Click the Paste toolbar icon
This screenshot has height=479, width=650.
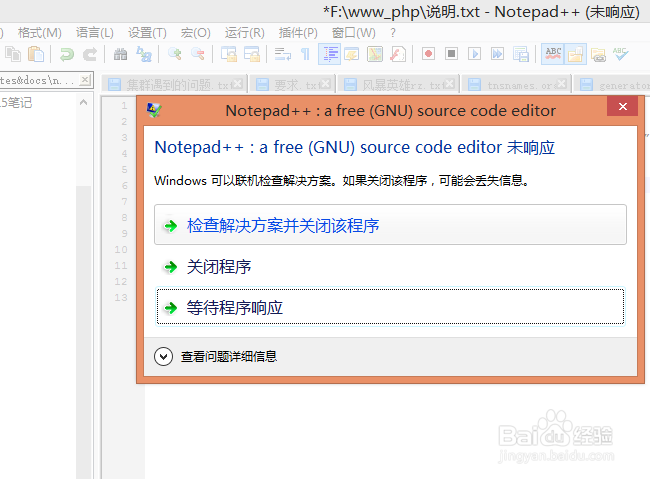coord(36,54)
